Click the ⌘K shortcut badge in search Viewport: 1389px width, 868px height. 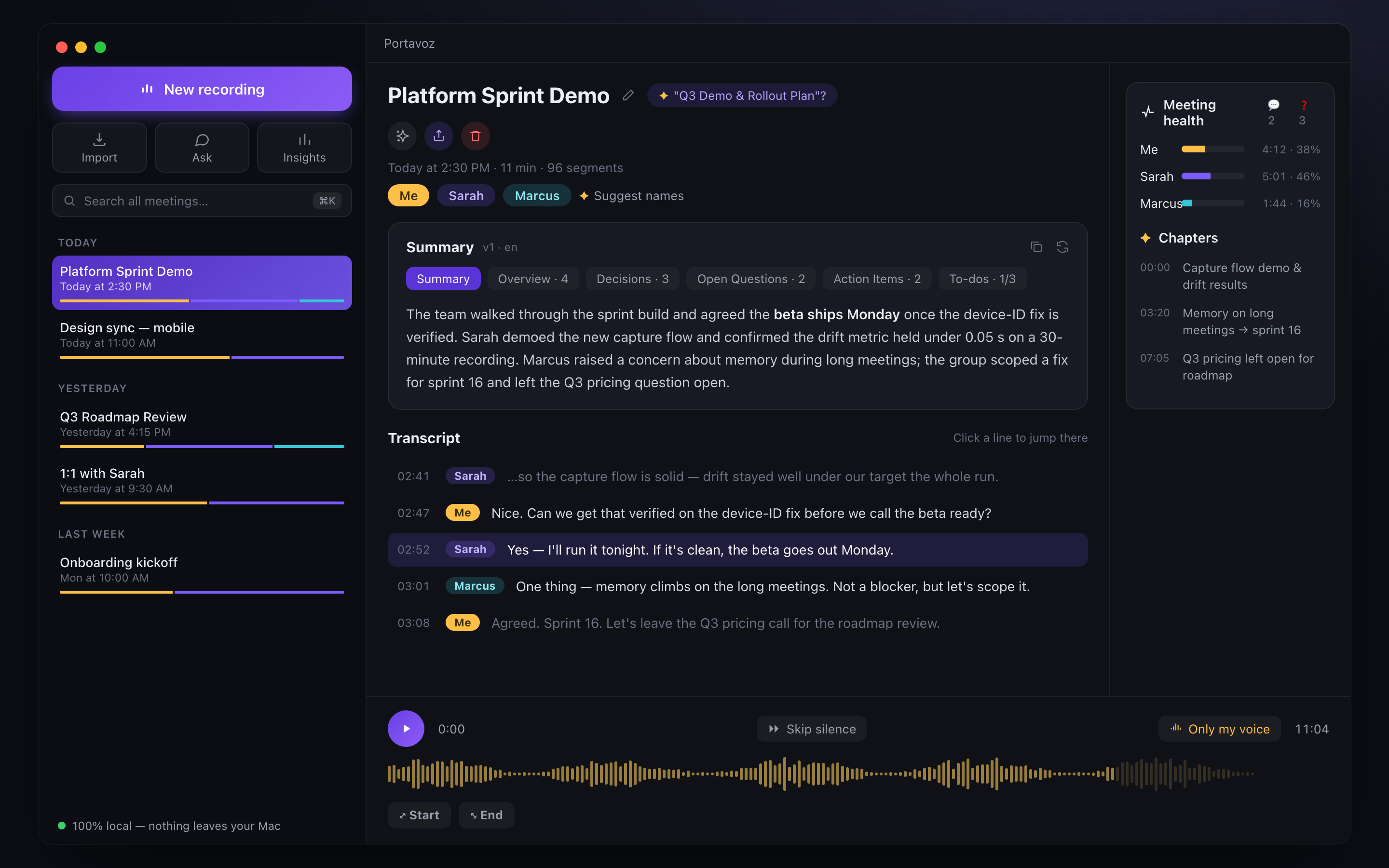(x=327, y=201)
